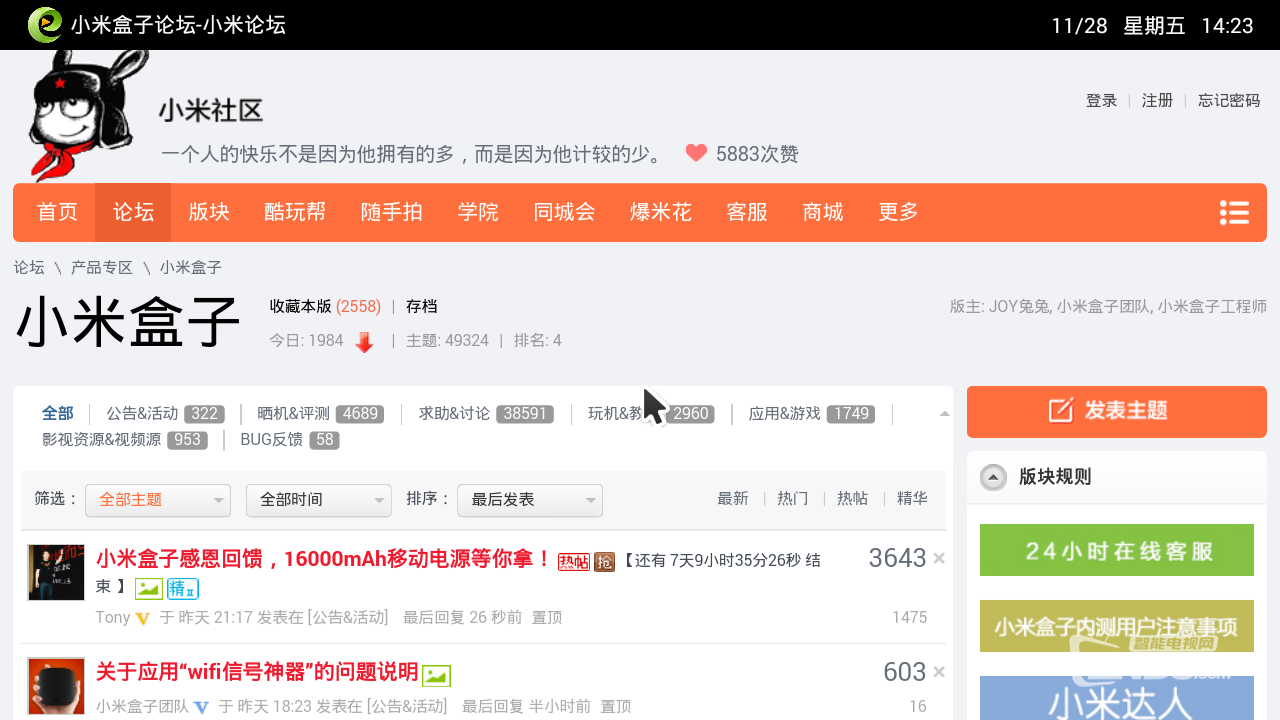Click the blue V badge next to 小米盒子团队

coord(201,707)
